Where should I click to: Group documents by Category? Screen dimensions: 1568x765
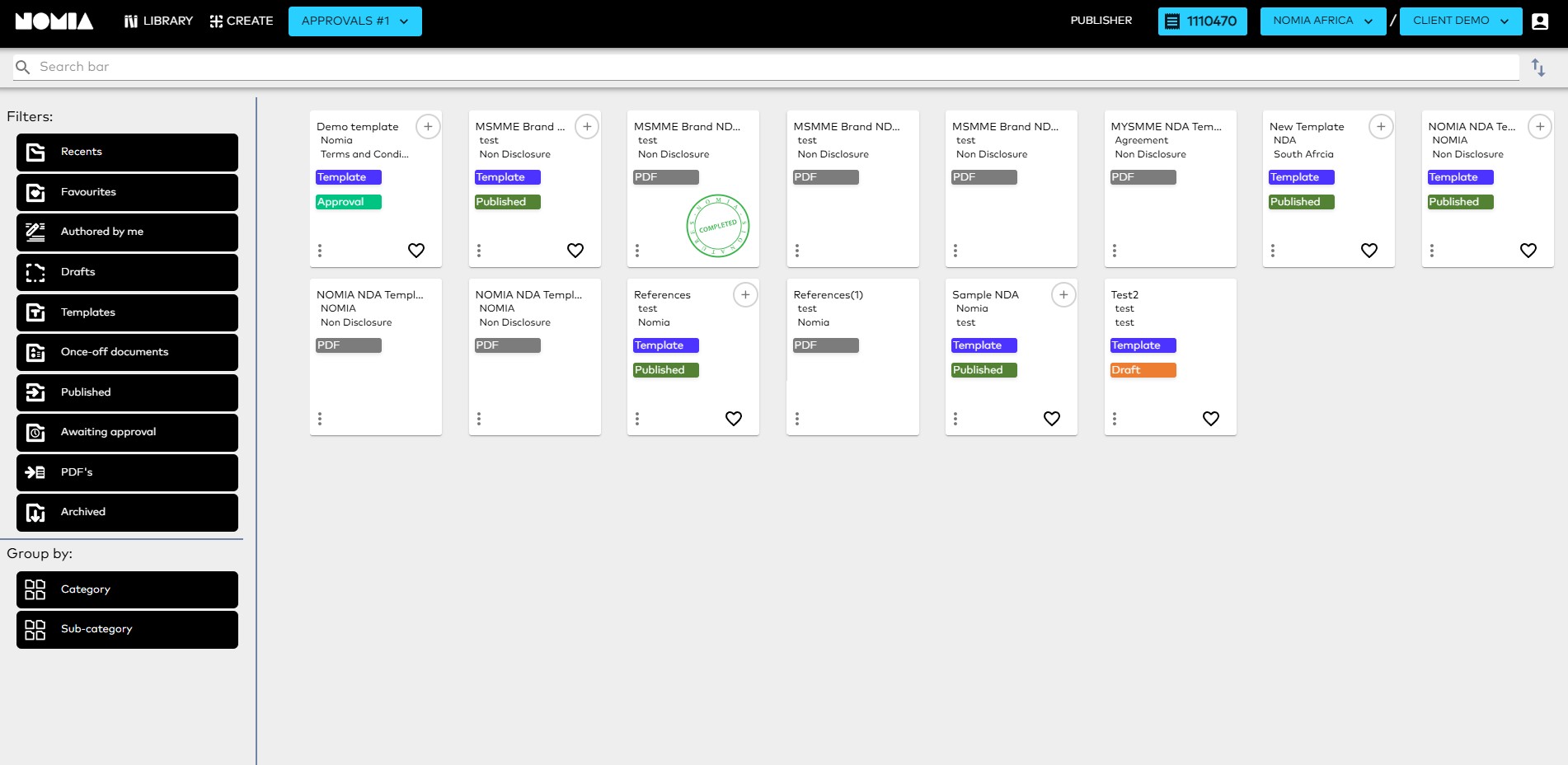pyautogui.click(x=127, y=589)
